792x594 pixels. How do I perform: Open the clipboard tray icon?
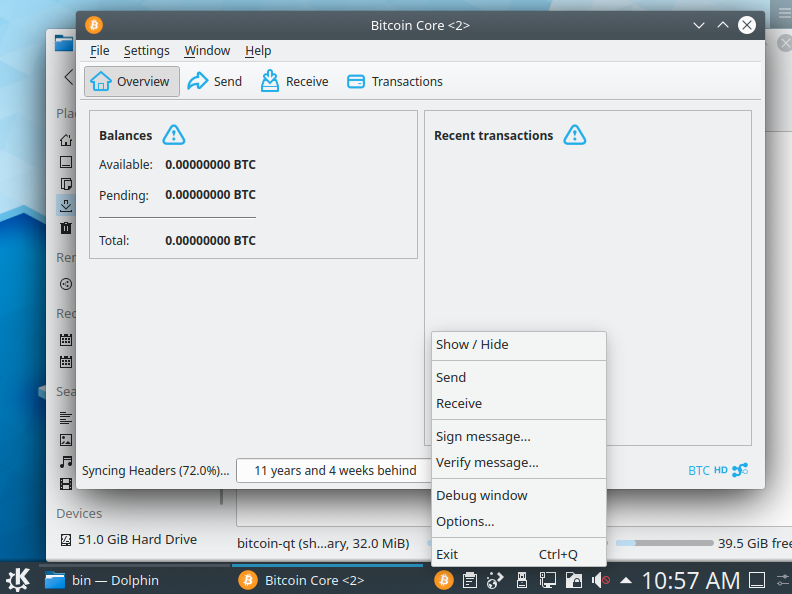coord(470,580)
